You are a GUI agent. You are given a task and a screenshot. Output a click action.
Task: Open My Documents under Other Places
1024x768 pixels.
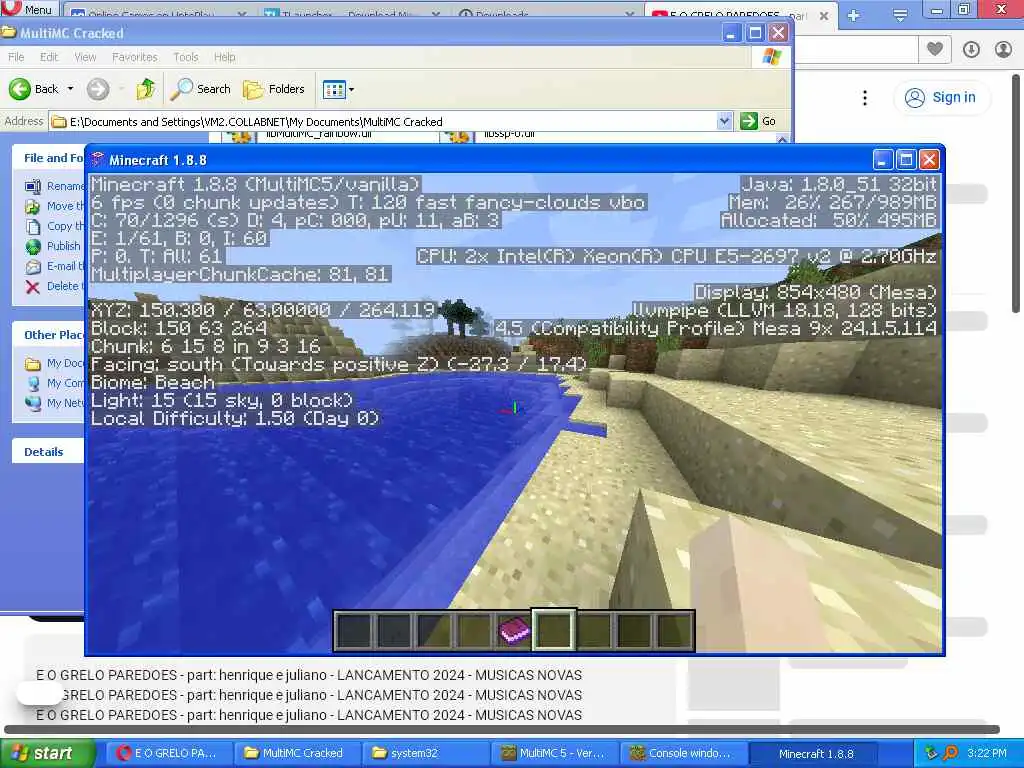pos(54,363)
